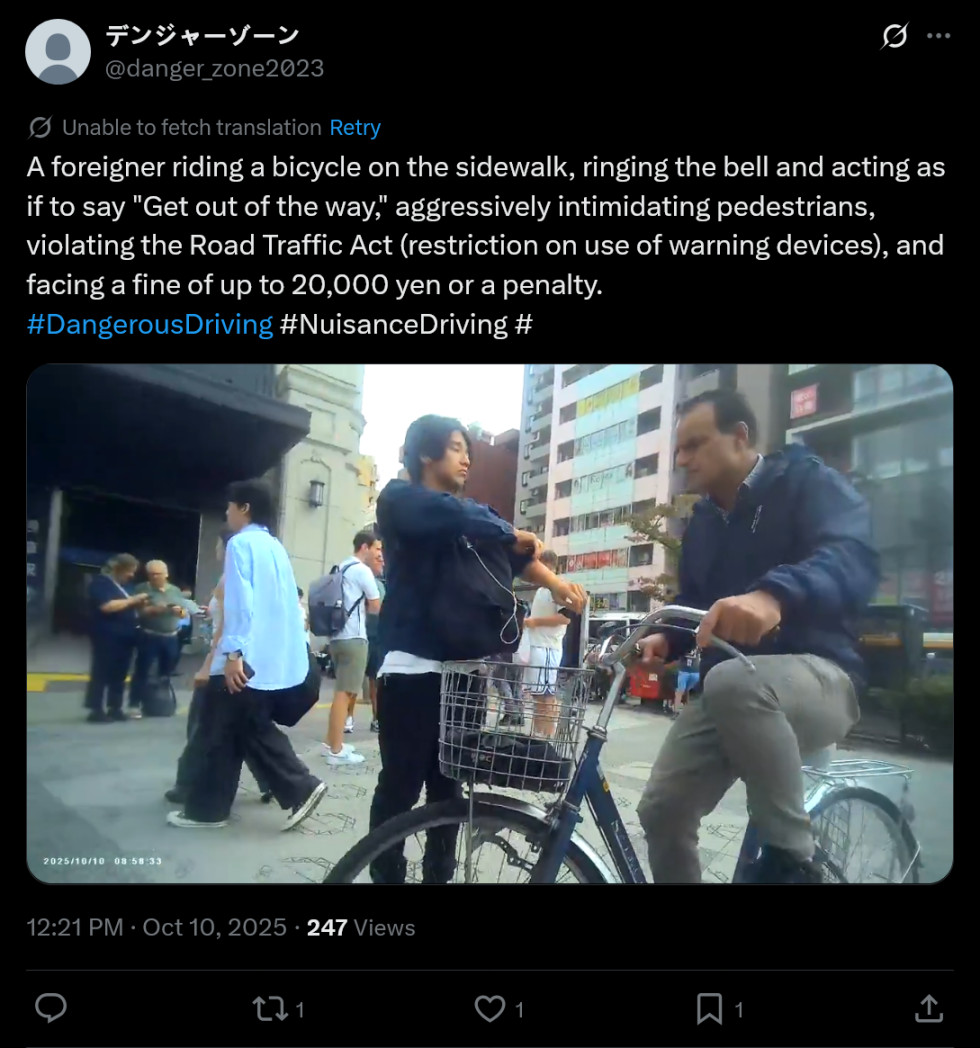
Task: Click the Grok icon at top right
Action: [x=894, y=36]
